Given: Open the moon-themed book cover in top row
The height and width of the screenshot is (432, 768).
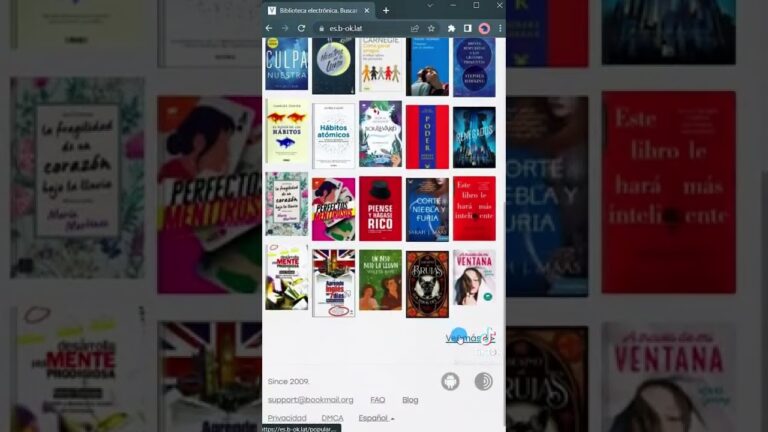Looking at the screenshot, I should pos(334,66).
